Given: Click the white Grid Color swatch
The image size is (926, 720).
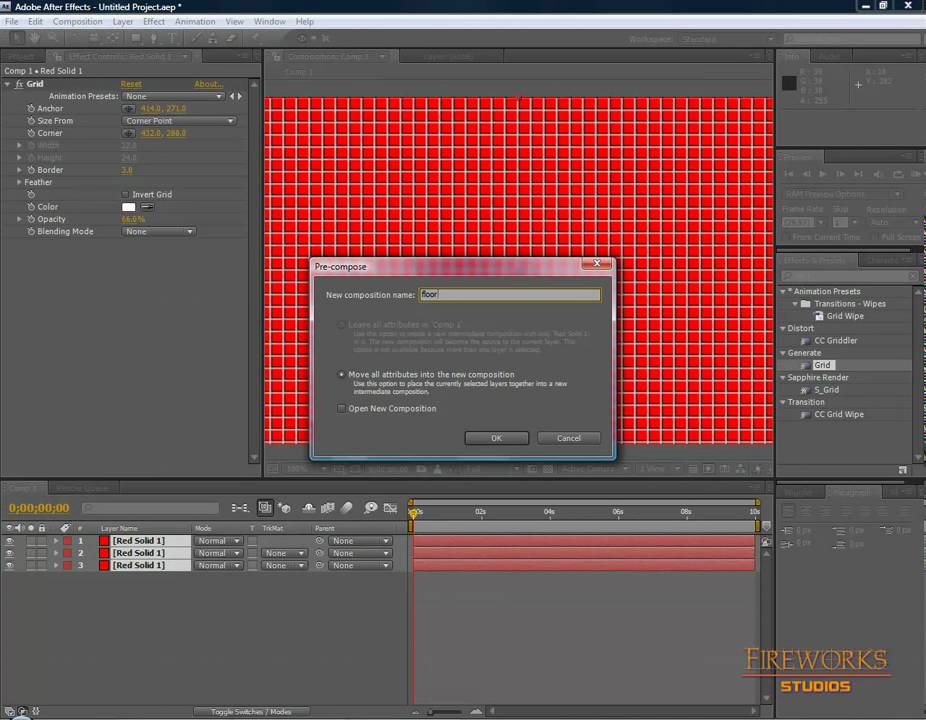Looking at the screenshot, I should 128,207.
